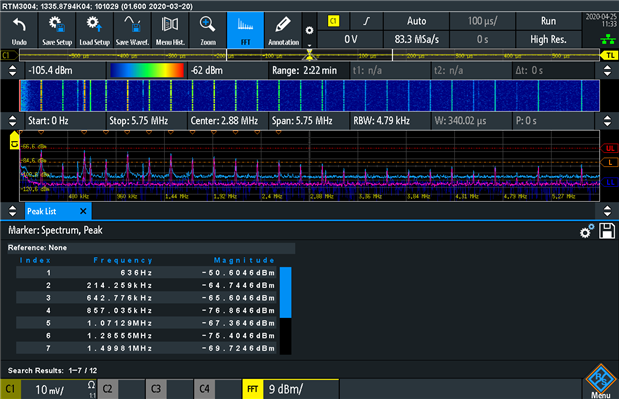Open Save Setup from the toolbar
The height and width of the screenshot is (399, 619).
click(57, 30)
